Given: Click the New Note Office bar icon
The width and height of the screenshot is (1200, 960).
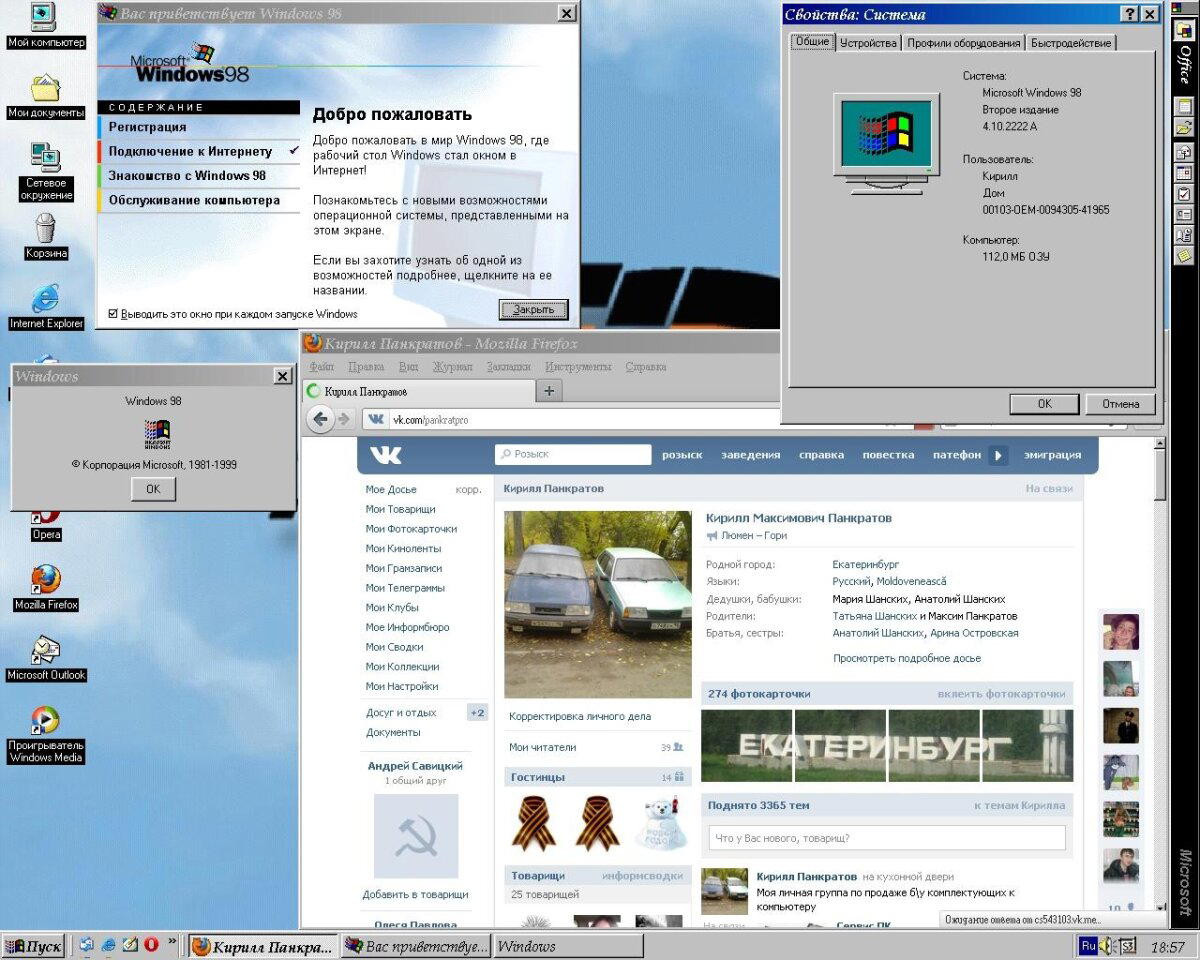Looking at the screenshot, I should click(1184, 256).
